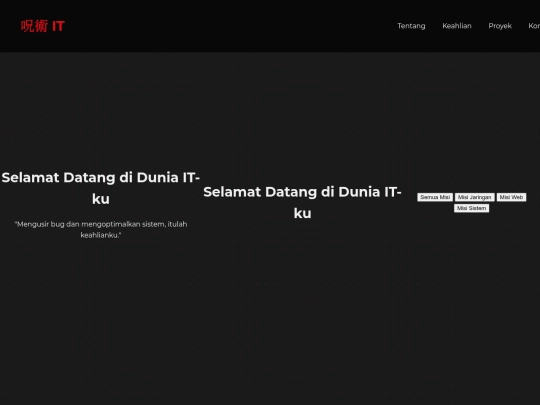Choose the Misi Web filter

tap(511, 197)
